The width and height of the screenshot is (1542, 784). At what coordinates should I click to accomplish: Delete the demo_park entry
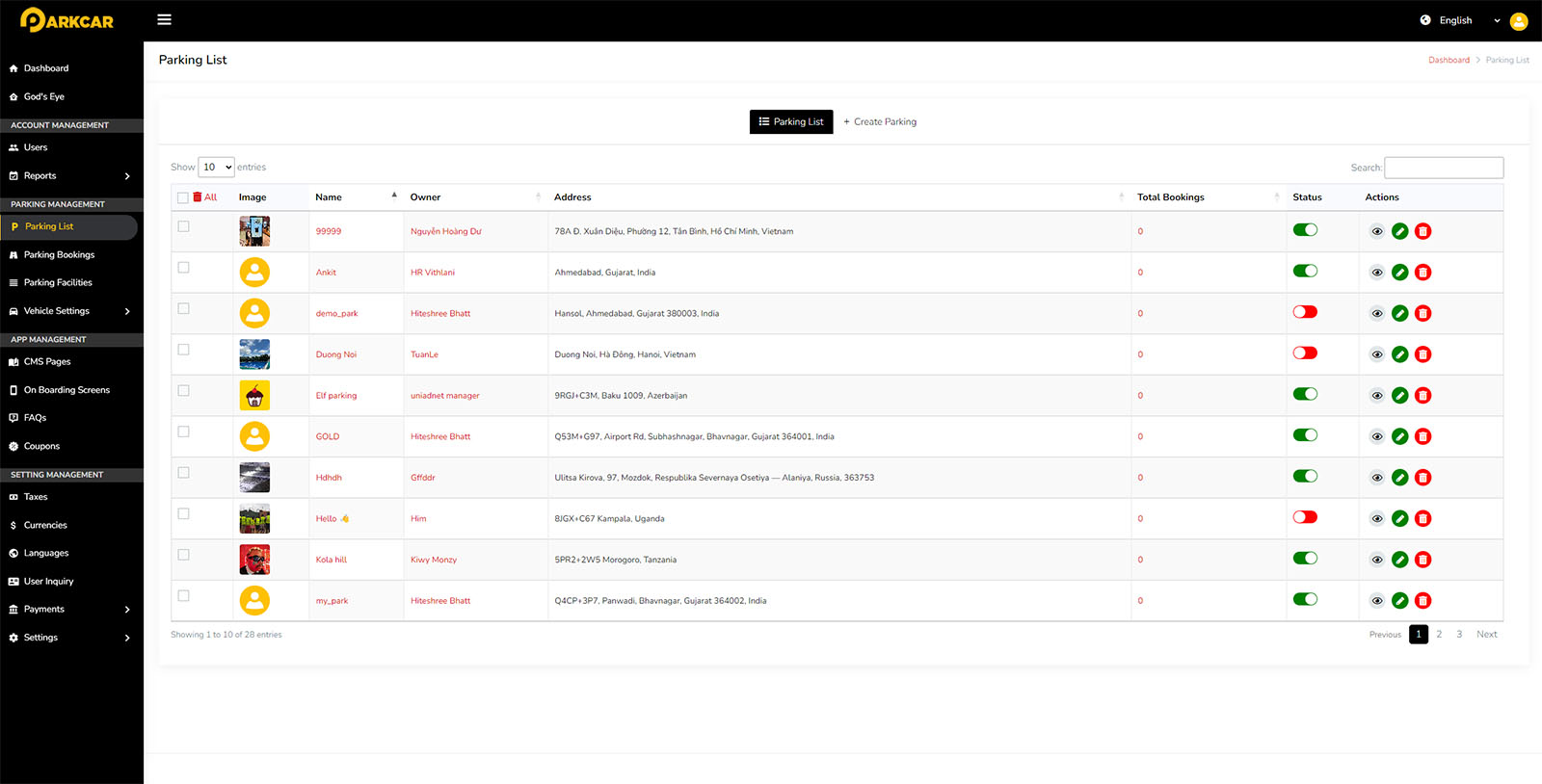coord(1423,313)
